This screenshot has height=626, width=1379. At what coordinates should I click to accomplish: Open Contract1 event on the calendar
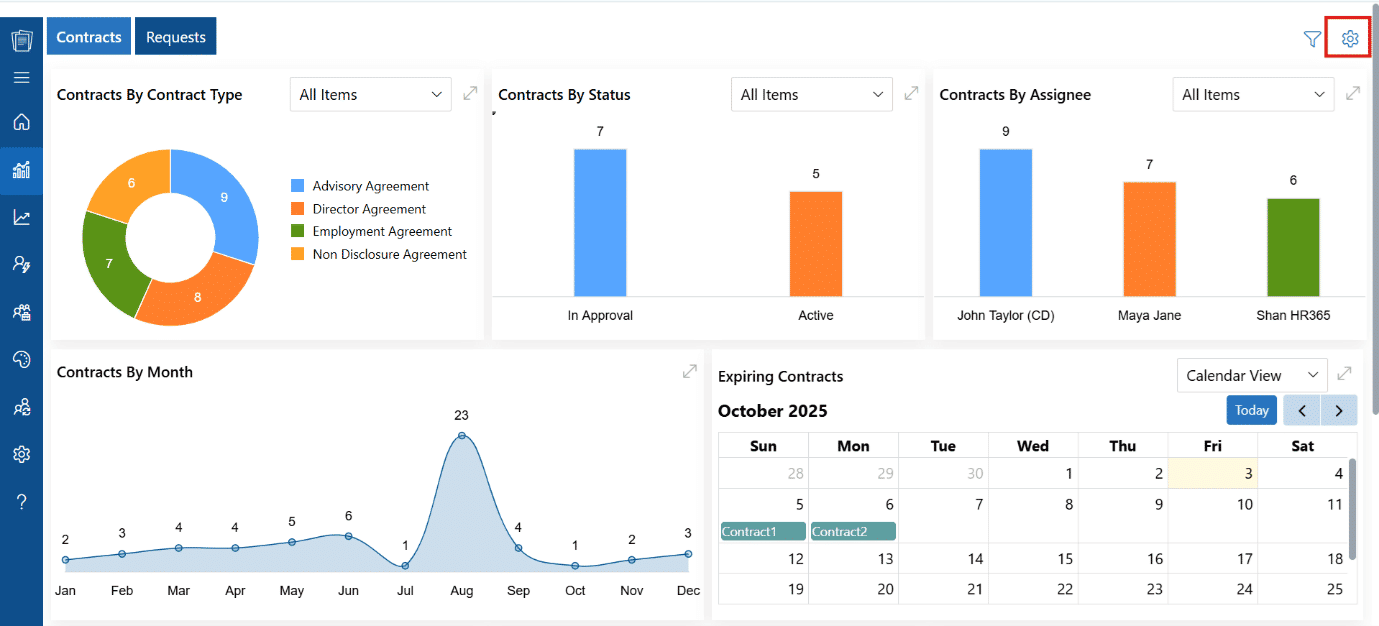pos(763,531)
